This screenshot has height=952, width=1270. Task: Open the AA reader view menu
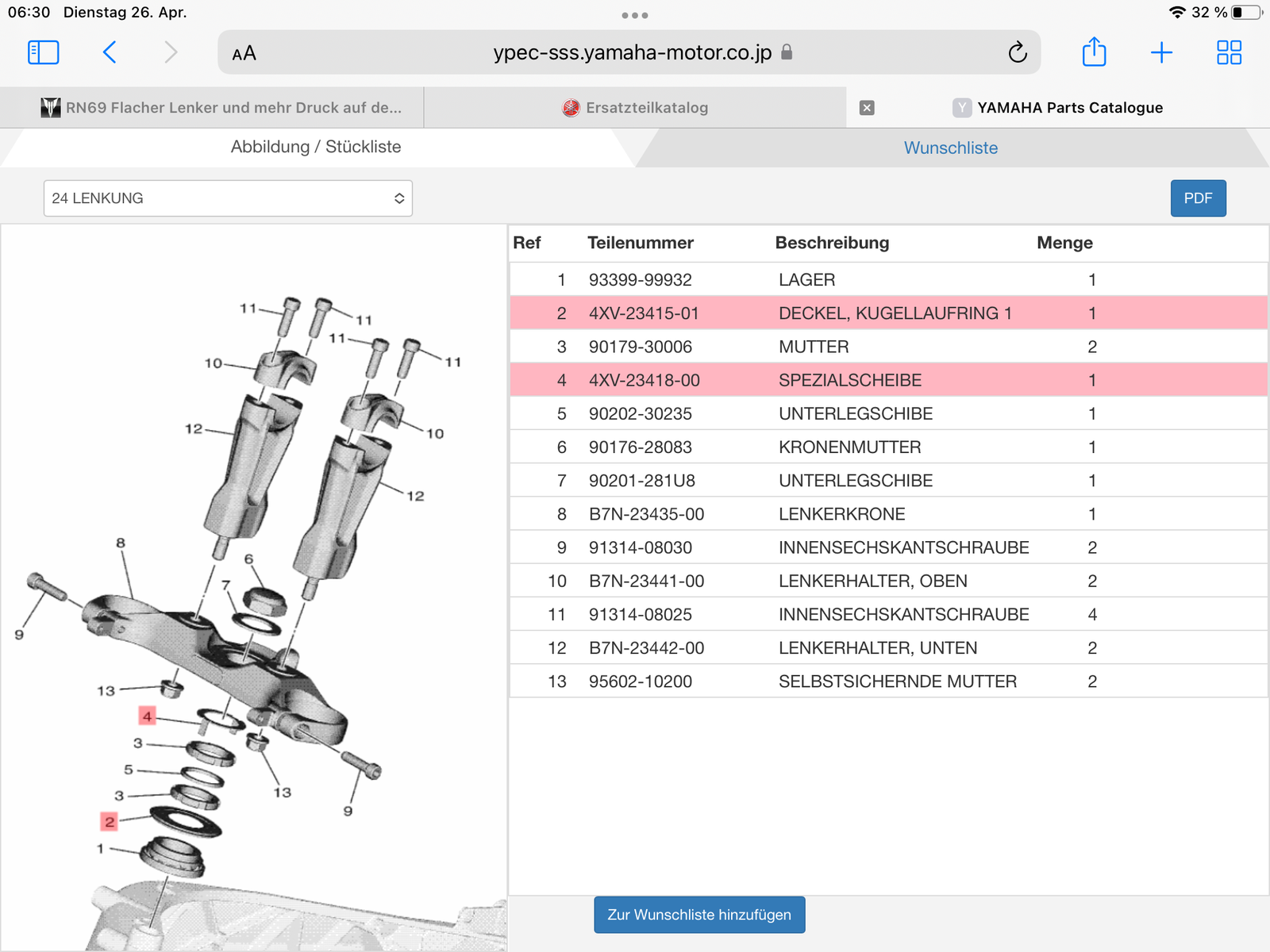tap(244, 53)
